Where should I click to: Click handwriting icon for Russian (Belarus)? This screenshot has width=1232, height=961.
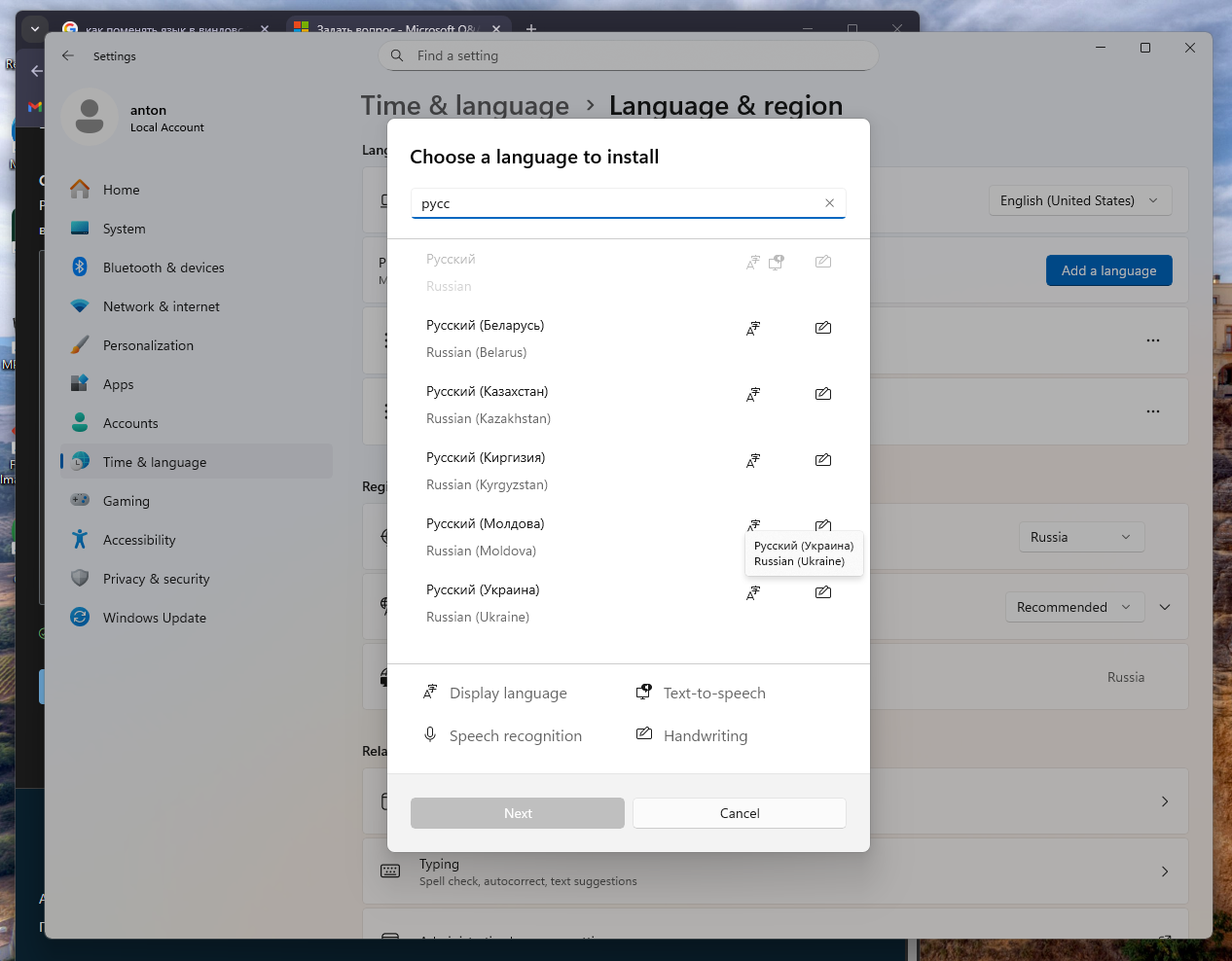tap(823, 328)
